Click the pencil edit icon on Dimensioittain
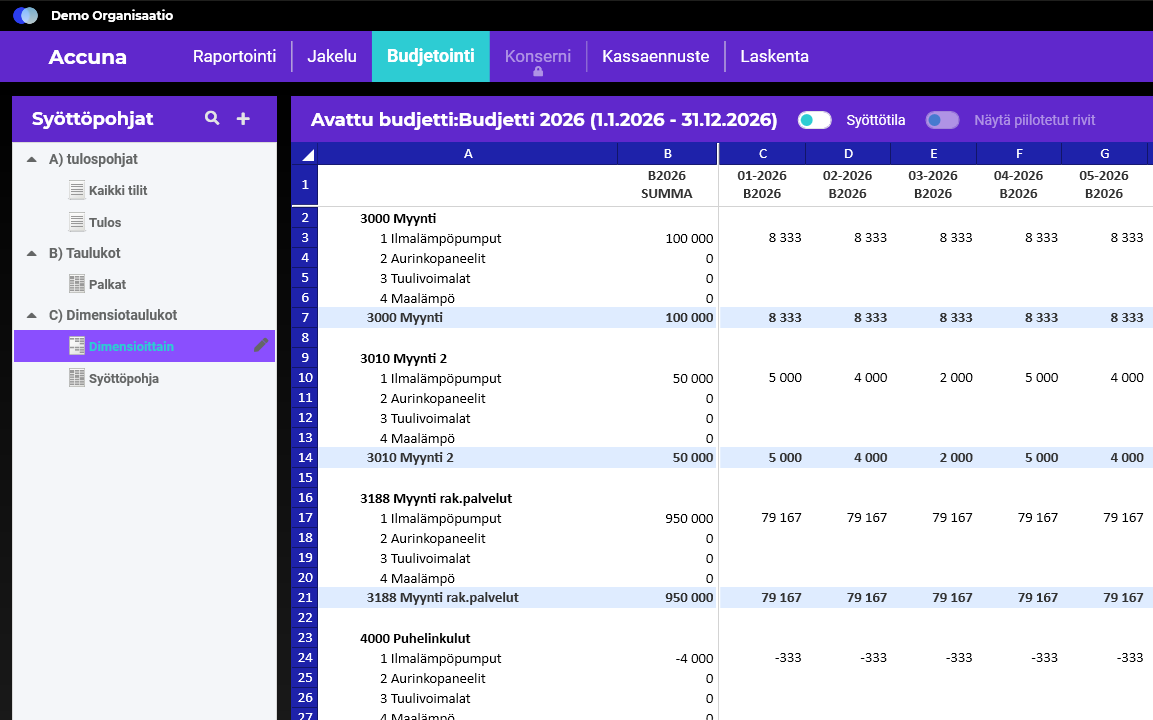Viewport: 1153px width, 720px height. pos(261,346)
